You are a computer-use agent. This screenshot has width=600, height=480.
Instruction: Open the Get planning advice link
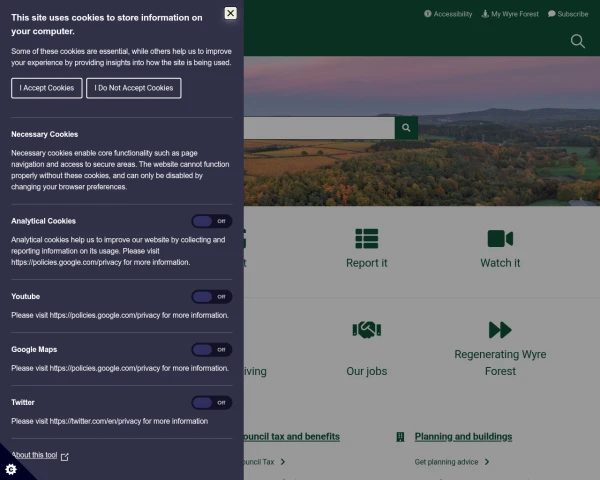pyautogui.click(x=446, y=462)
